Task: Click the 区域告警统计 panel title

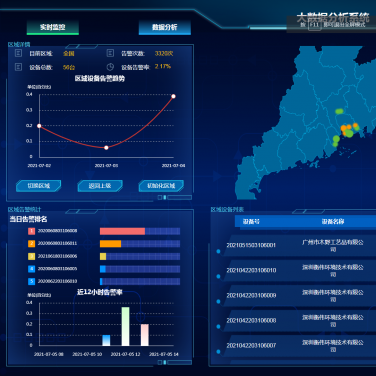Action: pos(24,209)
